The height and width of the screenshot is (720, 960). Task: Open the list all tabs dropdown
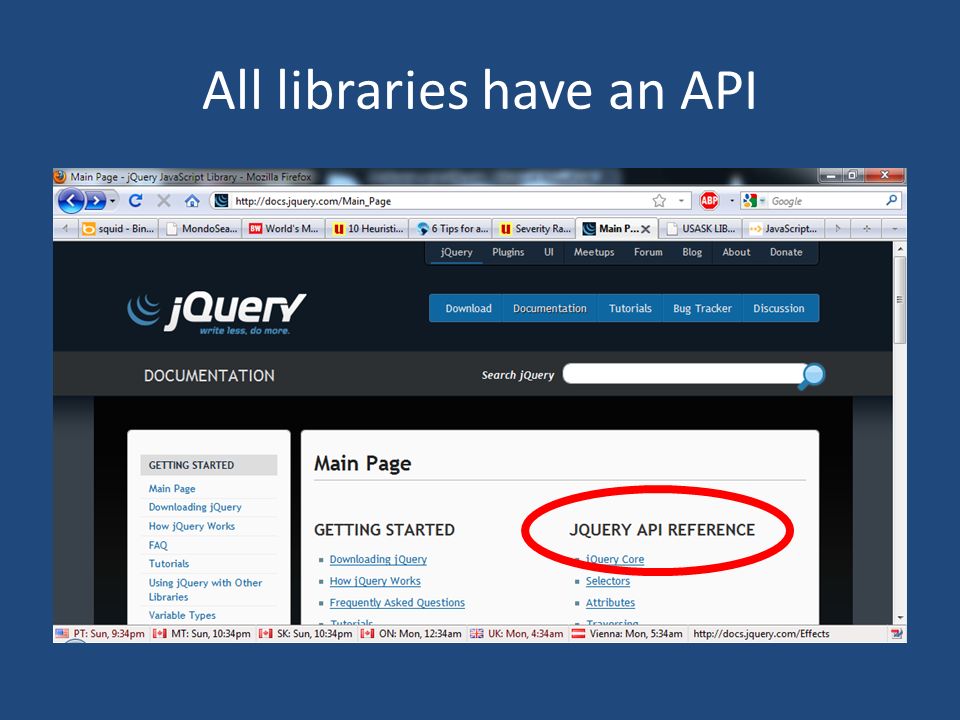pos(894,228)
